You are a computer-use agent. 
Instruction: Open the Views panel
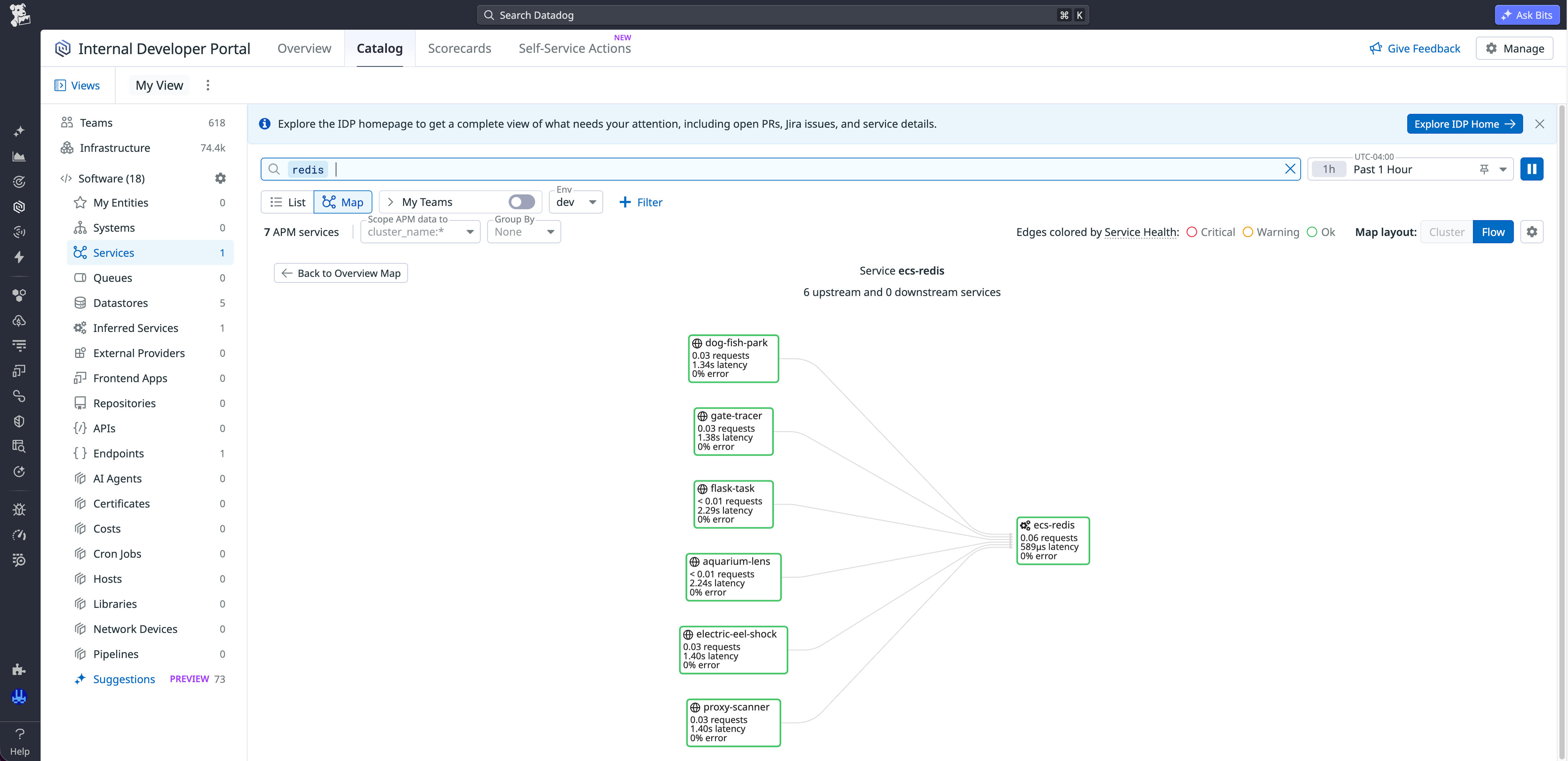point(77,85)
